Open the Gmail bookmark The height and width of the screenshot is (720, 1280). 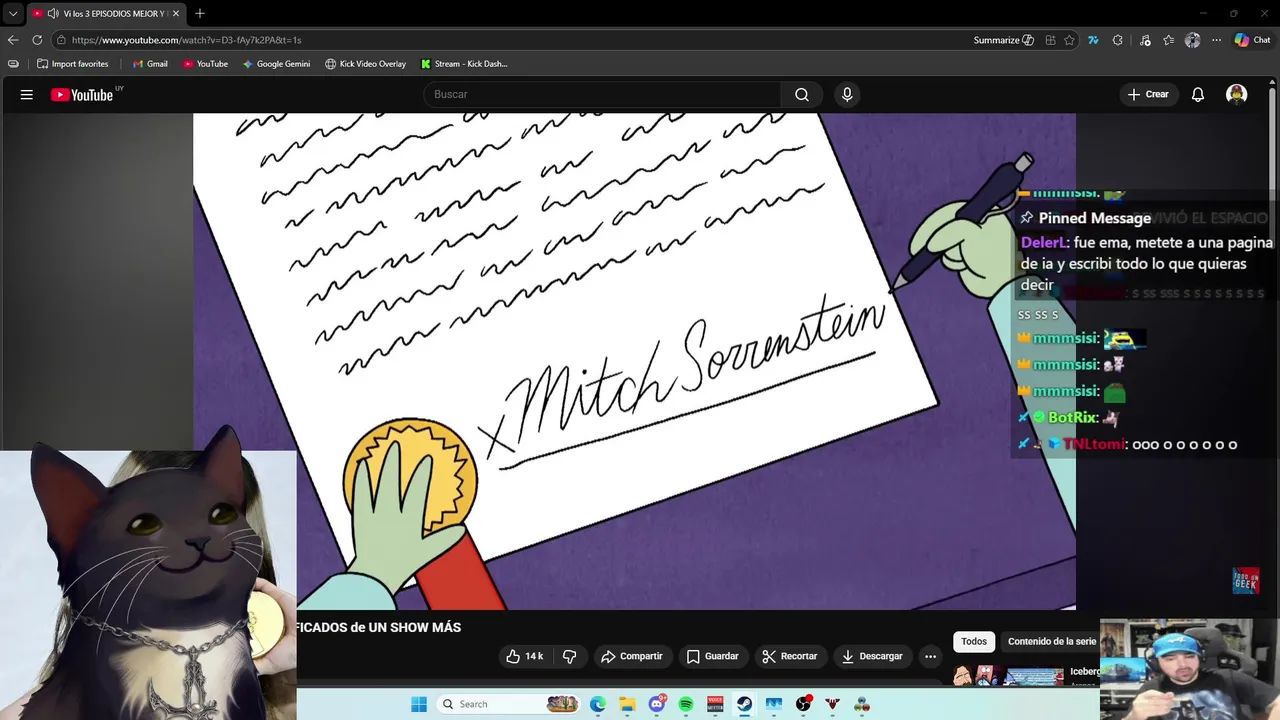(x=150, y=64)
